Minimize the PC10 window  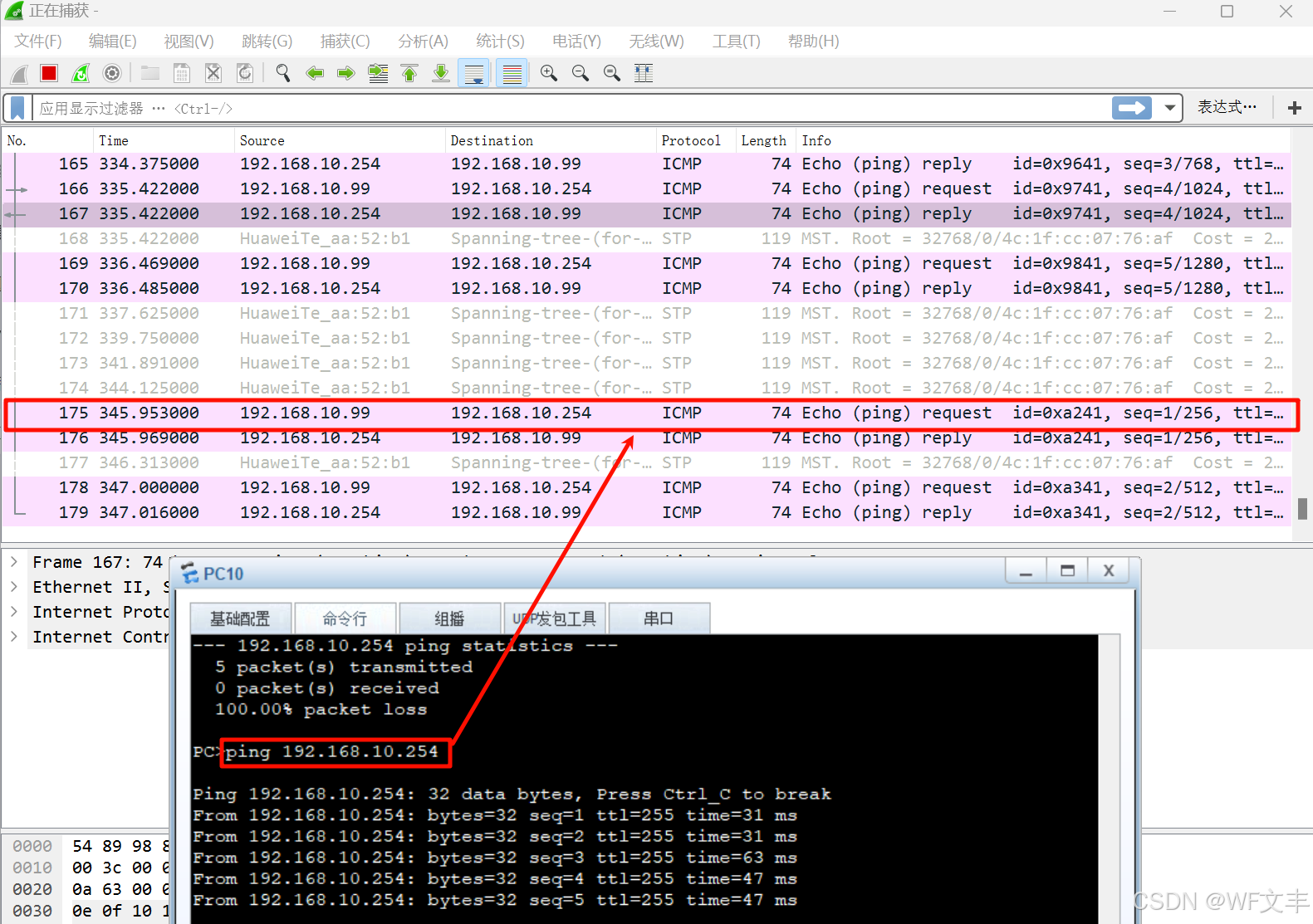click(1026, 571)
